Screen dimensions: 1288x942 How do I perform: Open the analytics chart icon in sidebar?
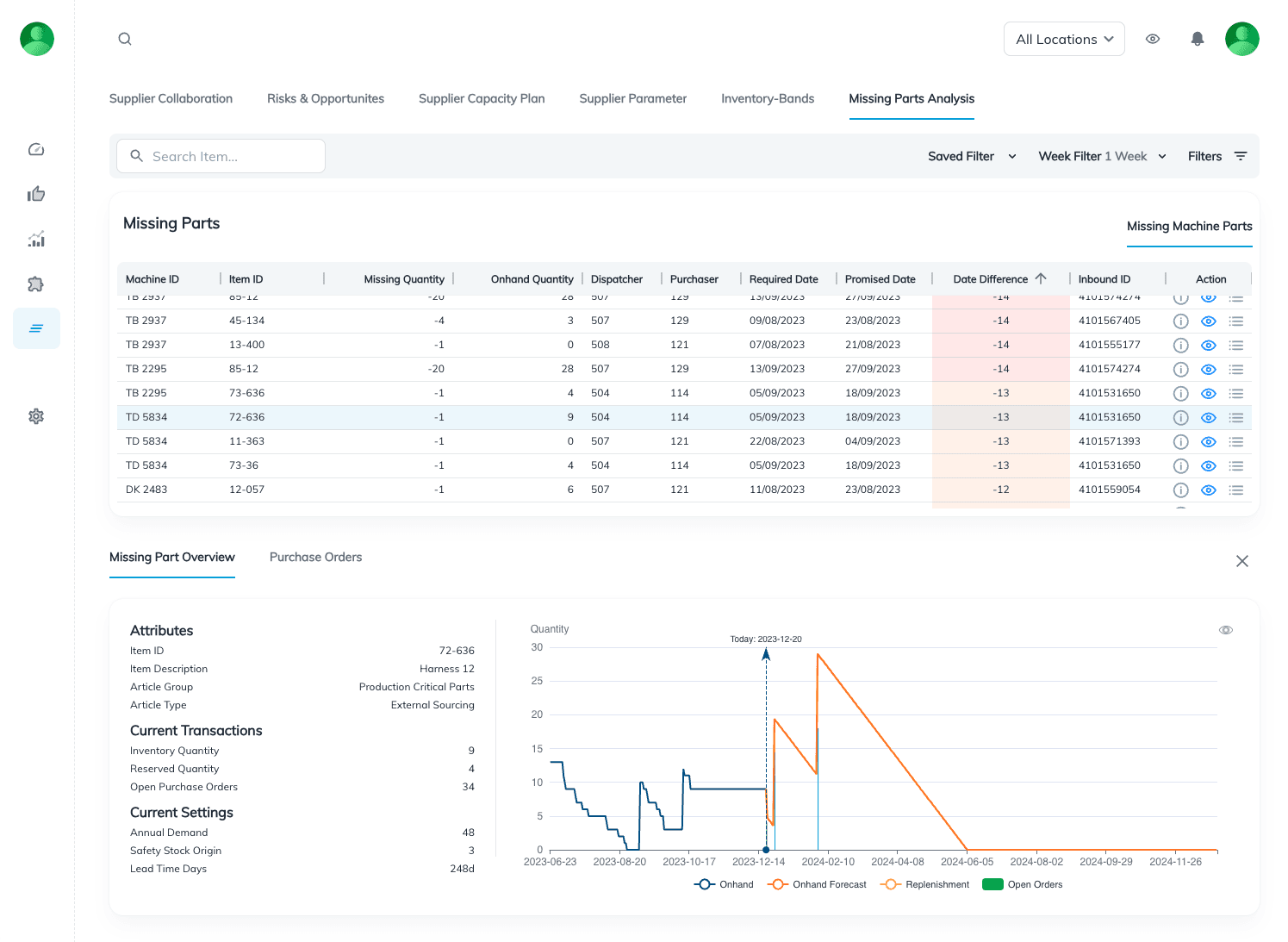pos(36,240)
